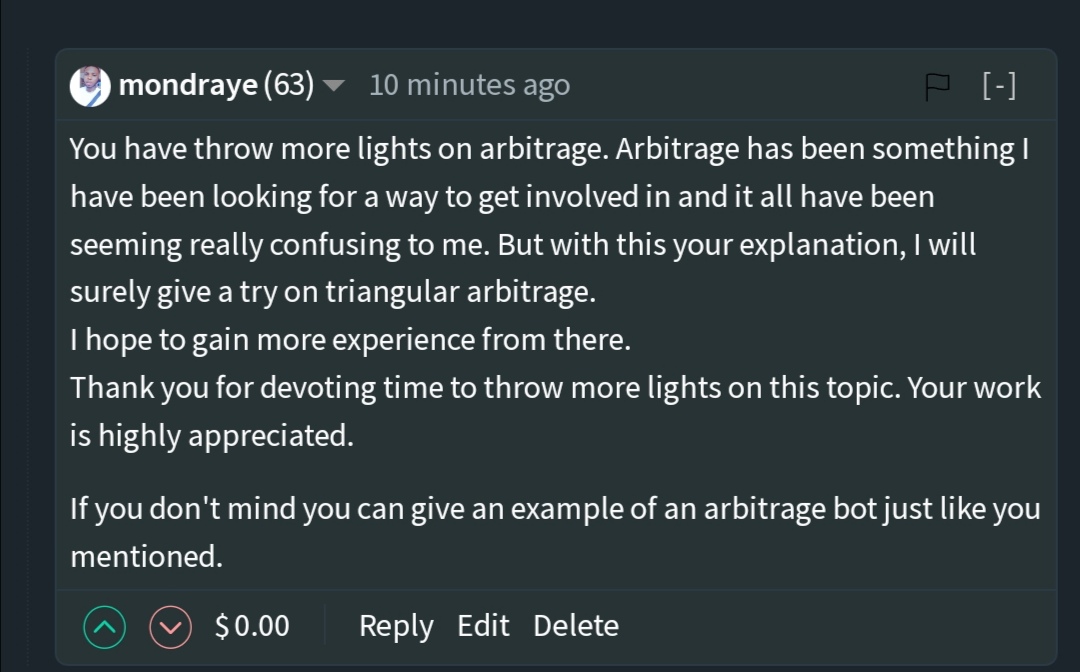Flag this comment with the flag icon
The image size is (1080, 672).
coord(937,87)
